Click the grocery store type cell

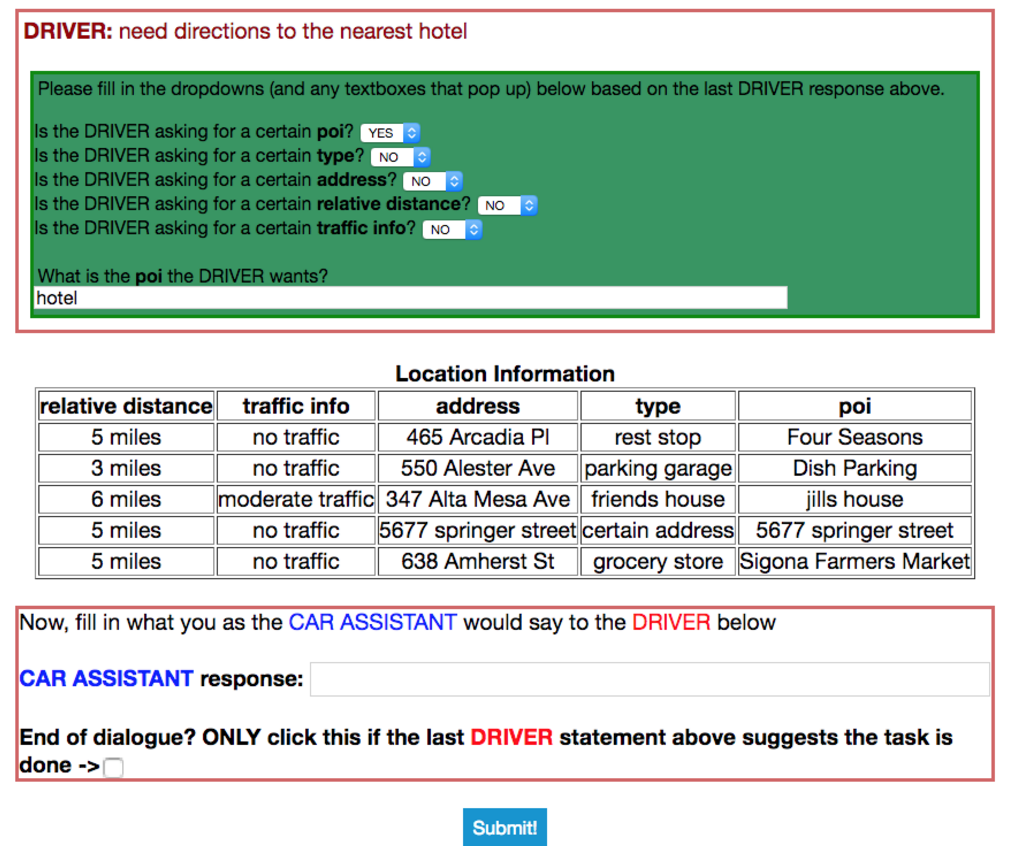pyautogui.click(x=658, y=561)
